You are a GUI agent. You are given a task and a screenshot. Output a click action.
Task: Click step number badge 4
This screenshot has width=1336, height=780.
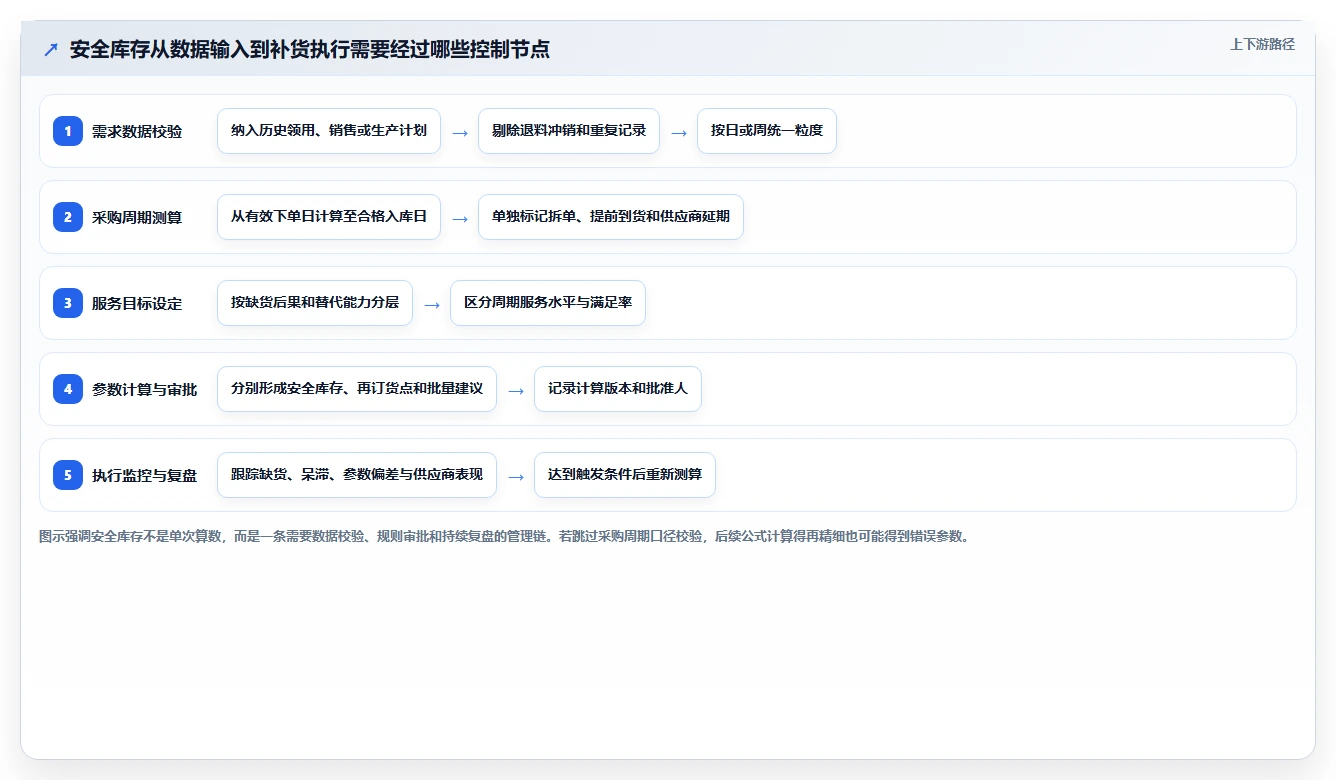(x=68, y=389)
